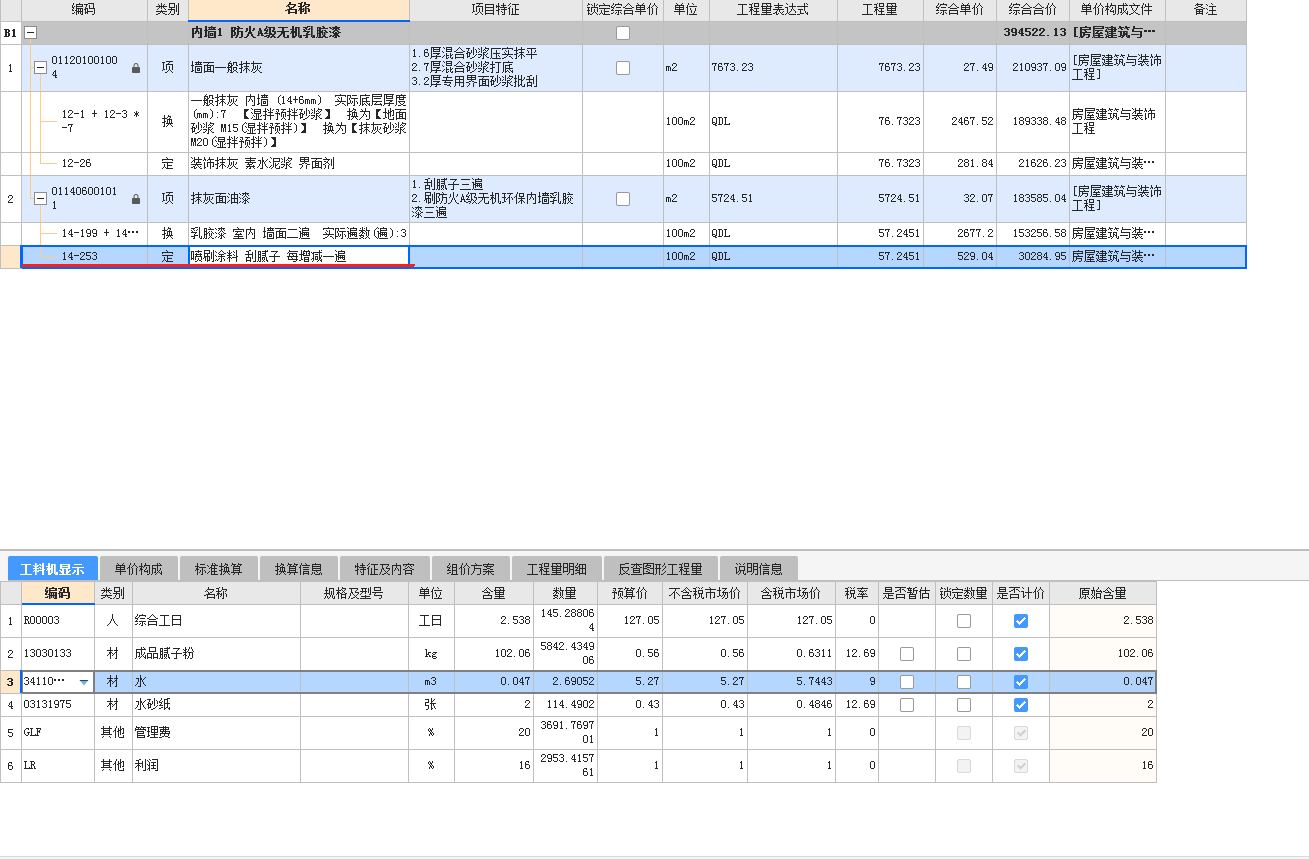Click the 项目特征 column header
Viewport: 1309px width, 859px height.
click(x=496, y=10)
